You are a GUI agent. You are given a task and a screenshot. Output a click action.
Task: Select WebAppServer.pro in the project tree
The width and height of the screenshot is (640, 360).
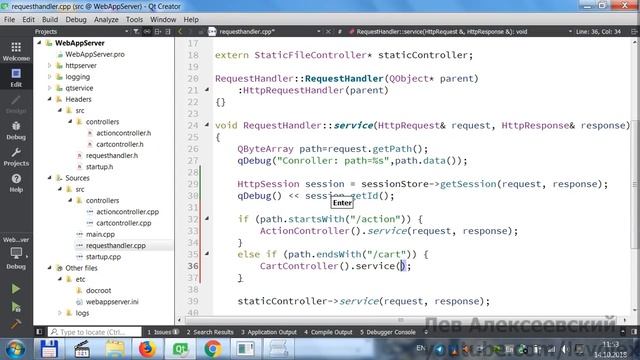pyautogui.click(x=95, y=54)
